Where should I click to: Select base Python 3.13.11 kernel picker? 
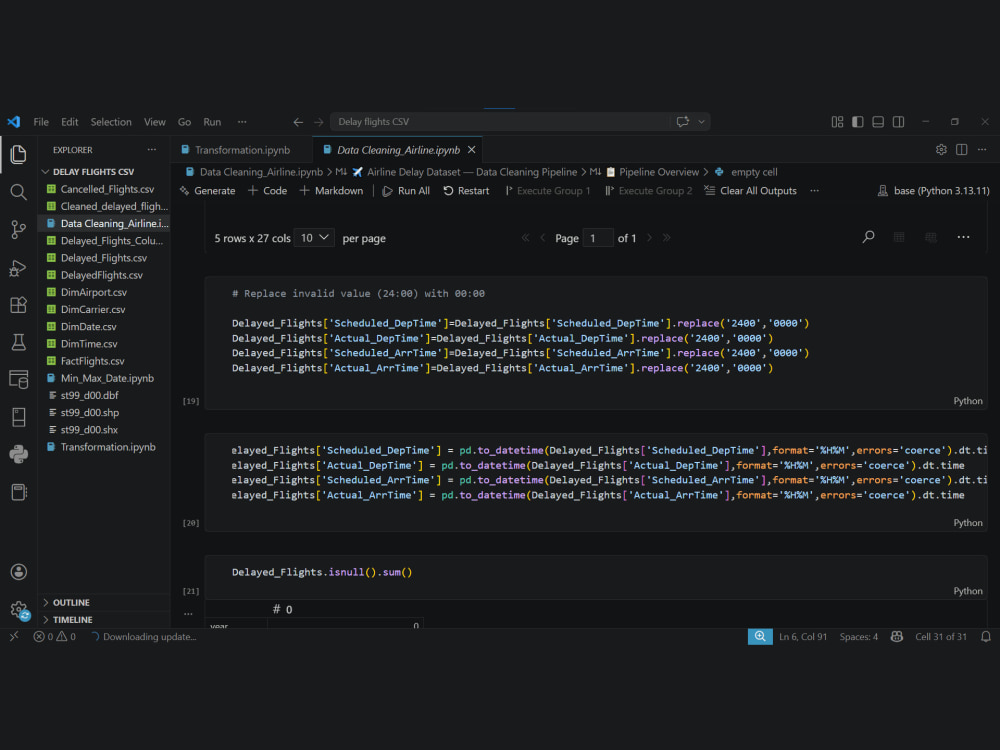click(x=934, y=191)
